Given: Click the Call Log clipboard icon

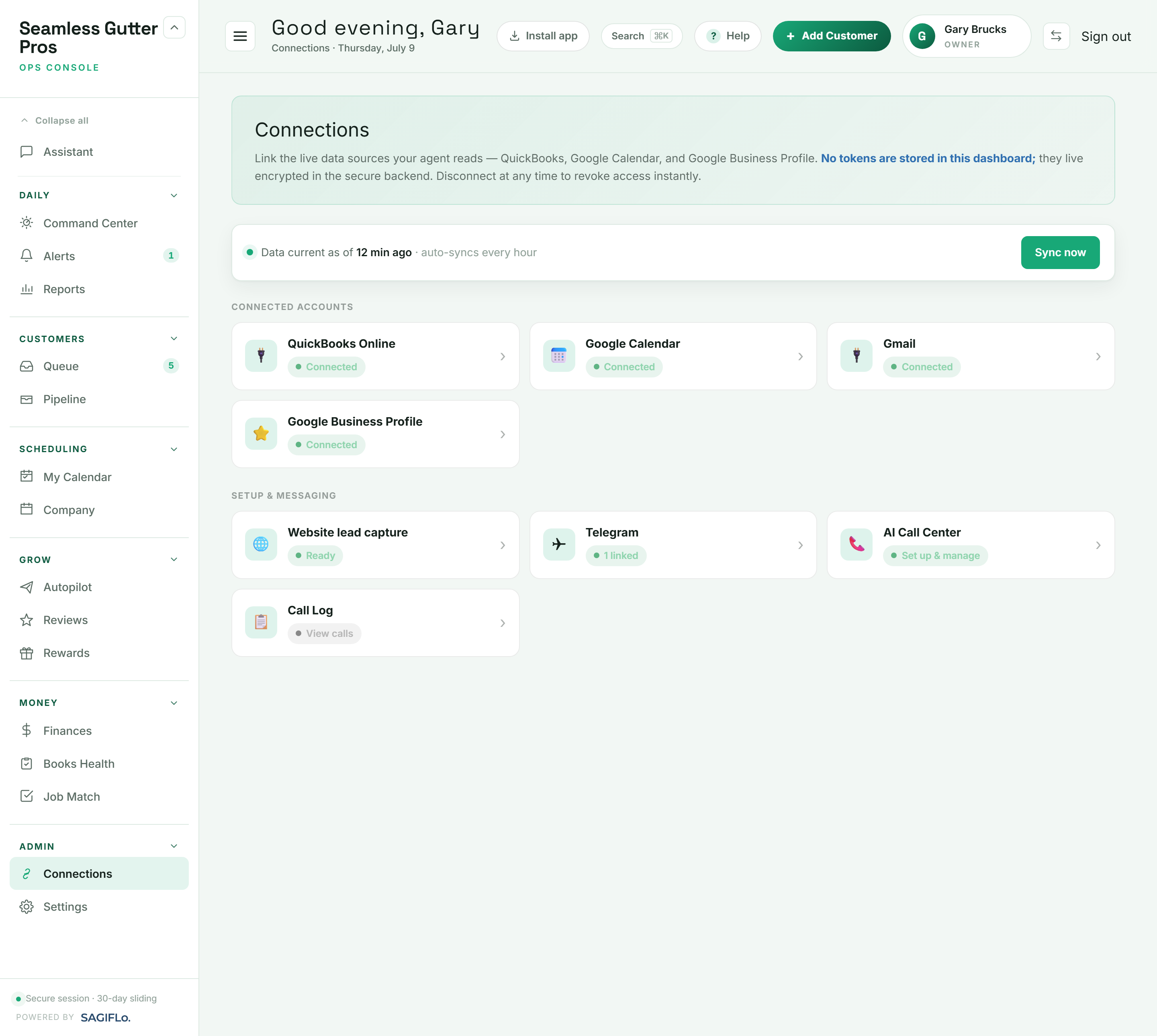Looking at the screenshot, I should [x=261, y=622].
